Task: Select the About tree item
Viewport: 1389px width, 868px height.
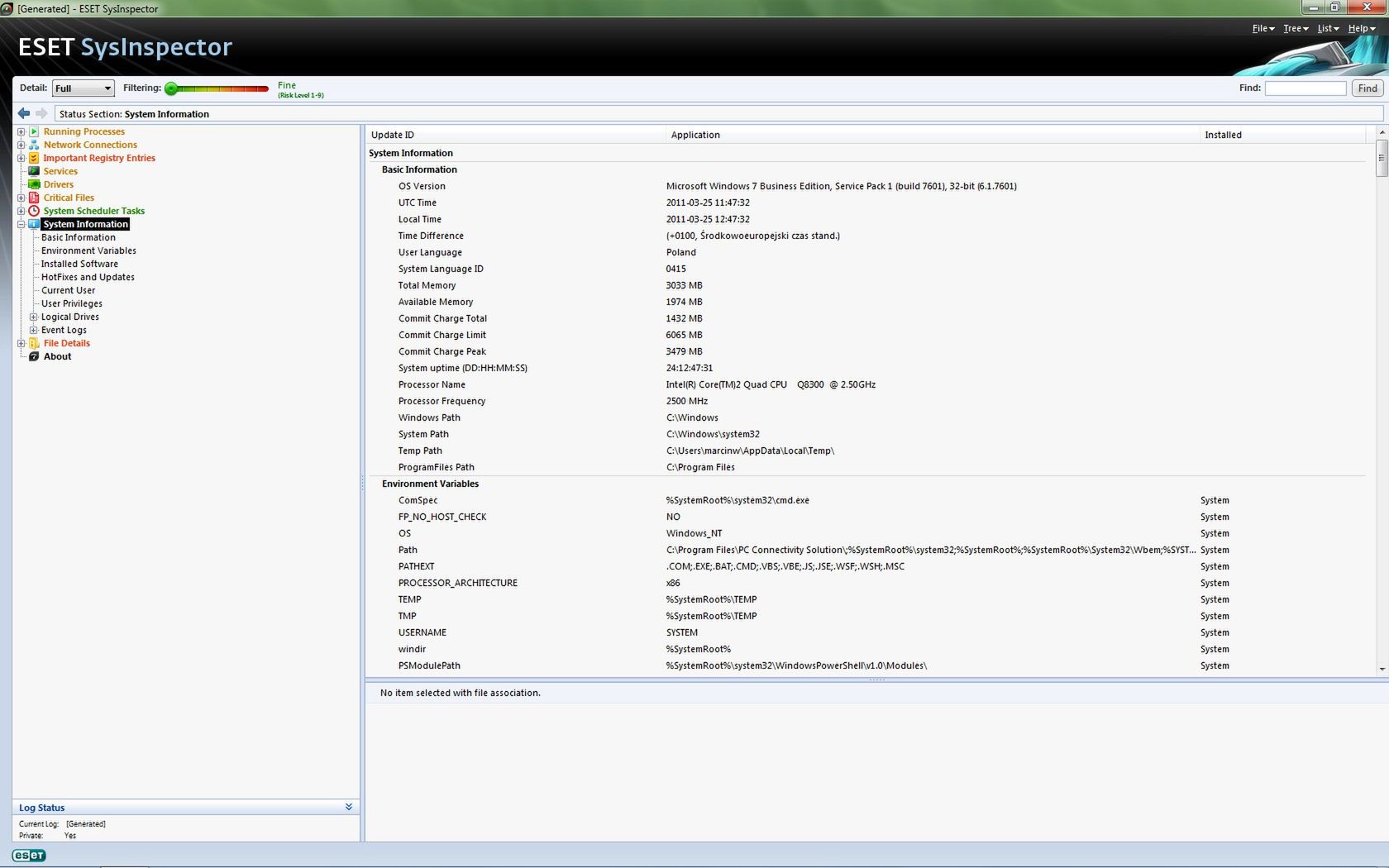Action: (x=57, y=356)
